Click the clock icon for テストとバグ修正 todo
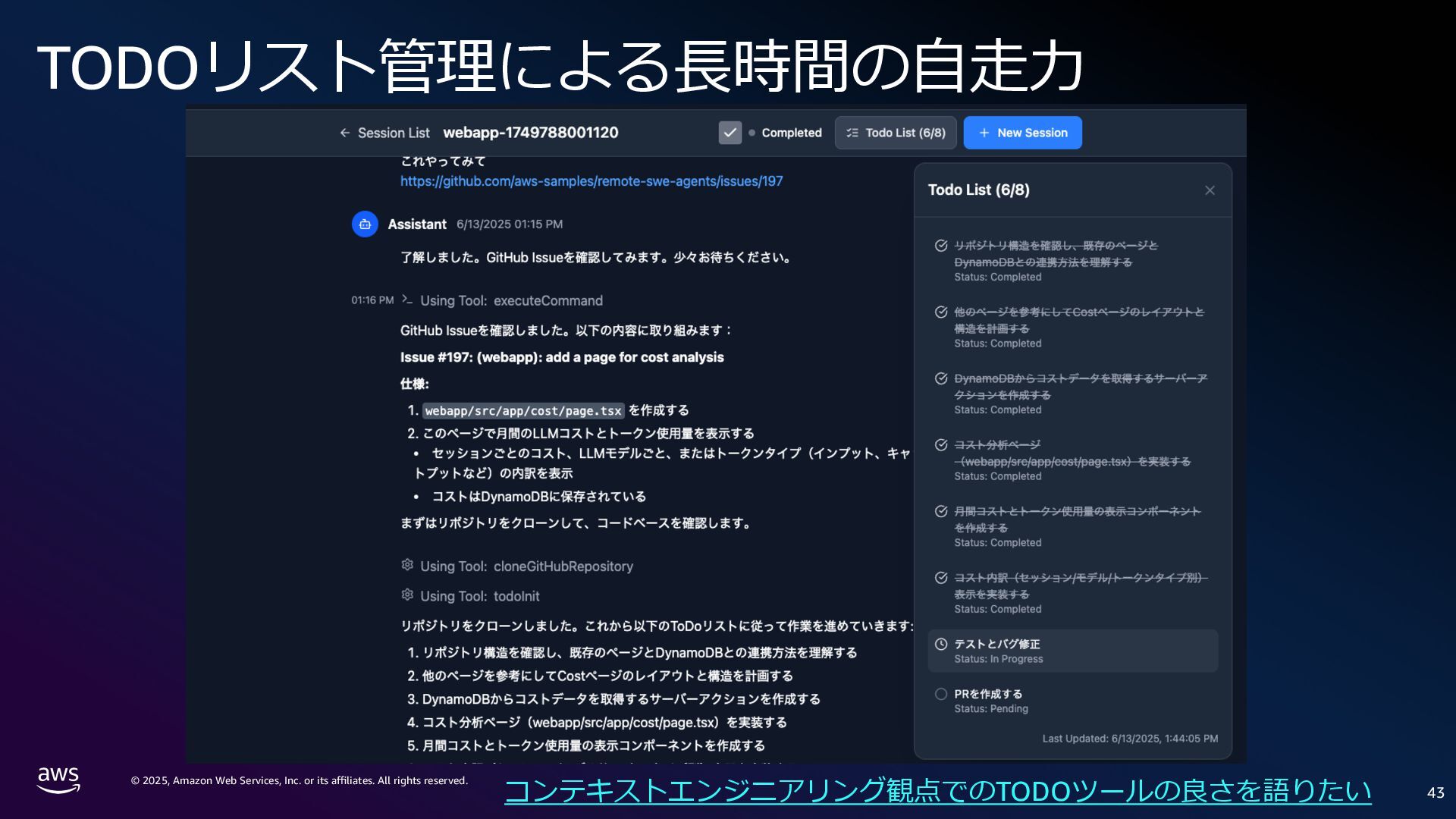This screenshot has width=1456, height=819. (x=941, y=644)
